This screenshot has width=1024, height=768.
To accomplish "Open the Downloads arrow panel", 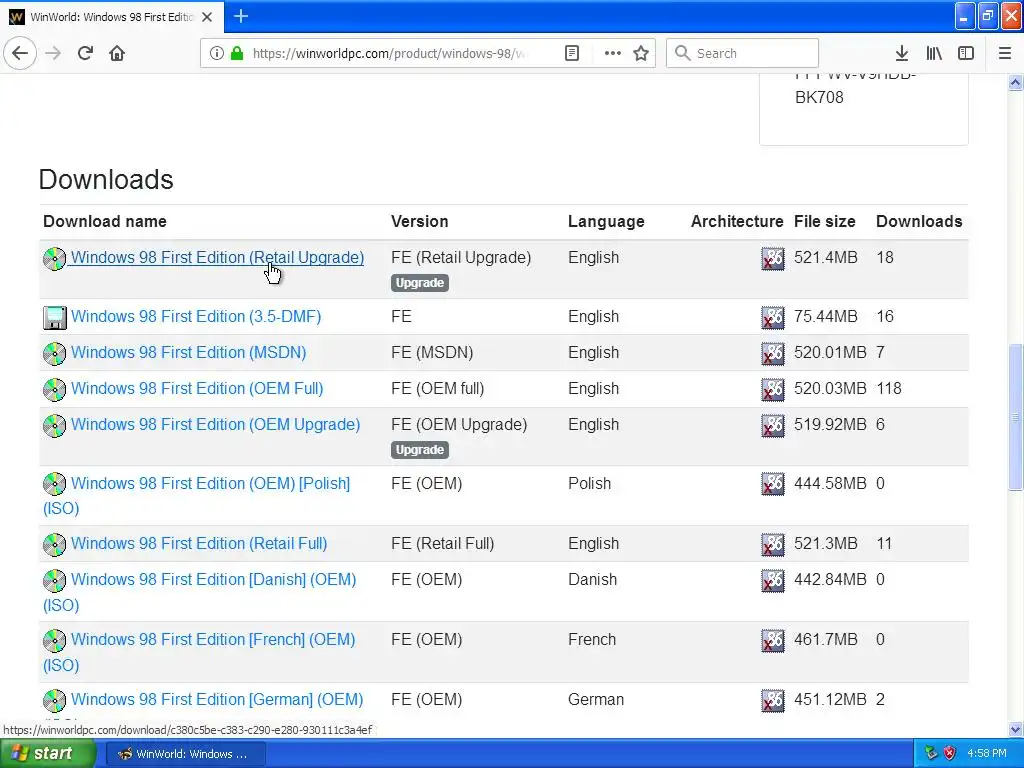I will pos(902,53).
